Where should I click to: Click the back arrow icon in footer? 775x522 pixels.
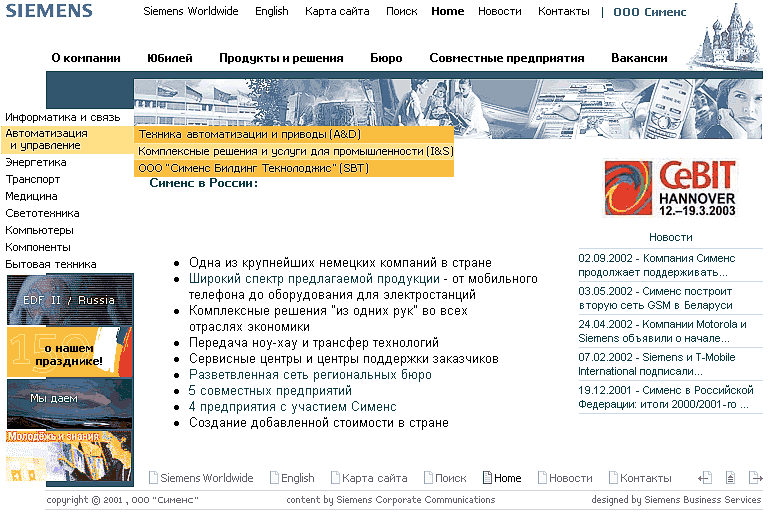click(x=704, y=478)
